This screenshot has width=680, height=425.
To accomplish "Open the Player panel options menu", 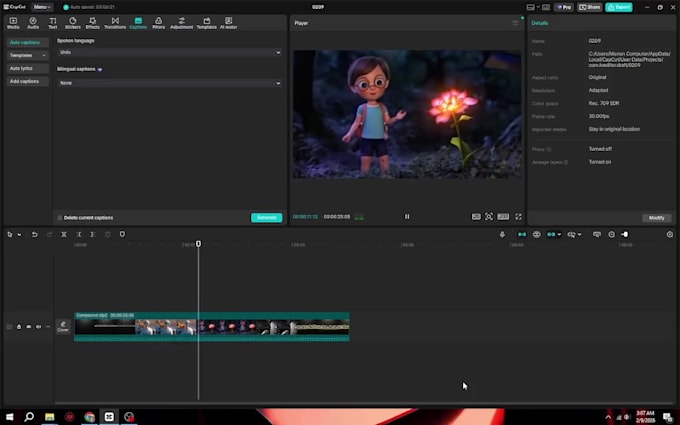I will tap(515, 23).
